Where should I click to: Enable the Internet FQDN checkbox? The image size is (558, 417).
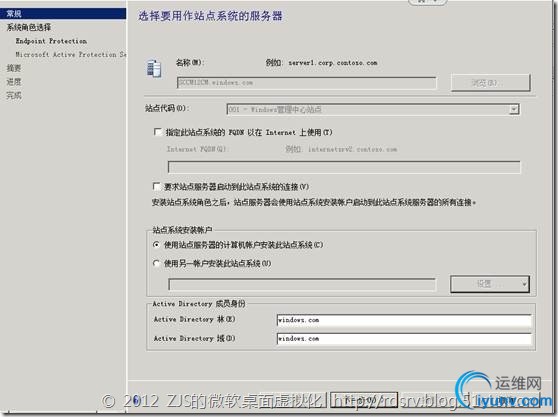point(157,132)
